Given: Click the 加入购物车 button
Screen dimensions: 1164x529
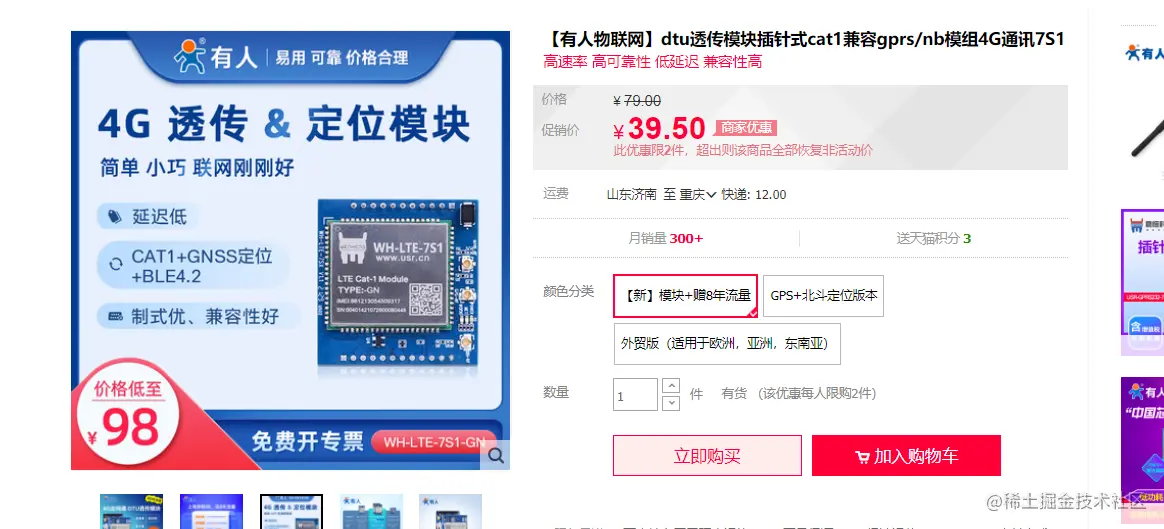Looking at the screenshot, I should click(x=906, y=456).
